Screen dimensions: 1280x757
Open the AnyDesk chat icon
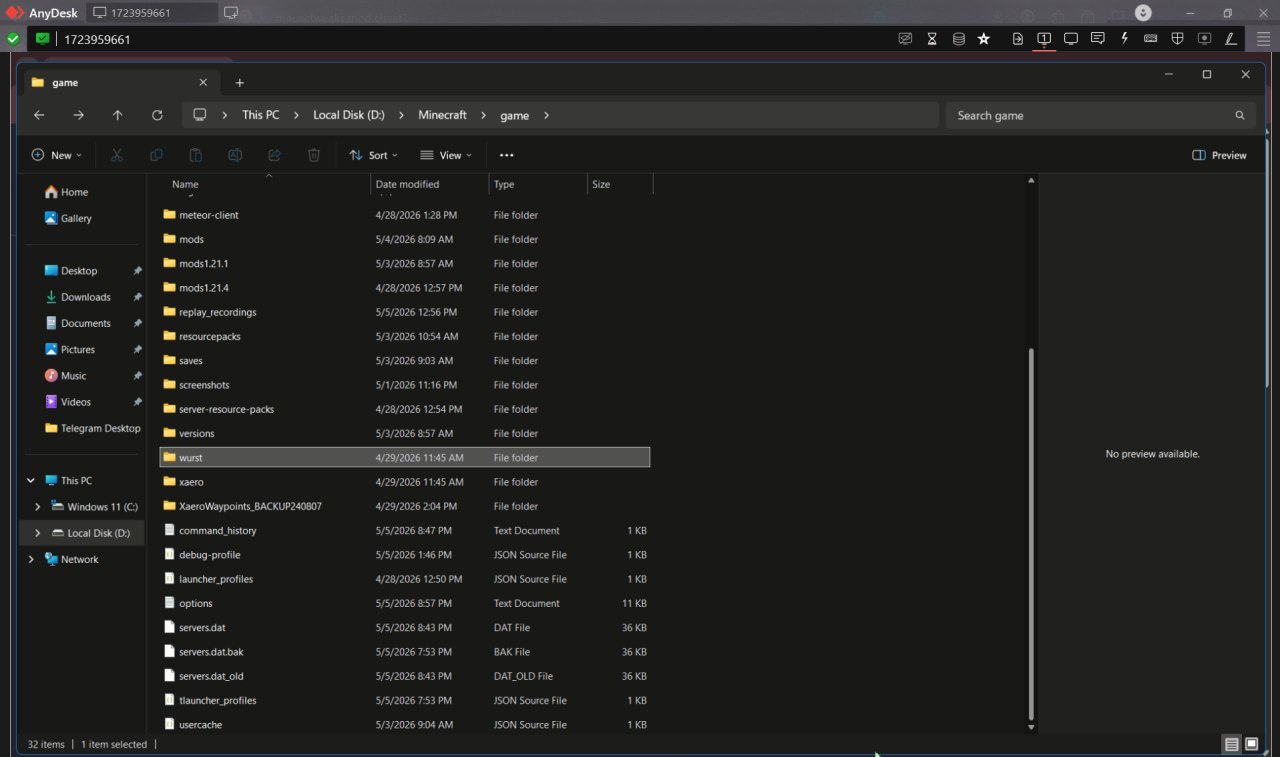point(1097,39)
